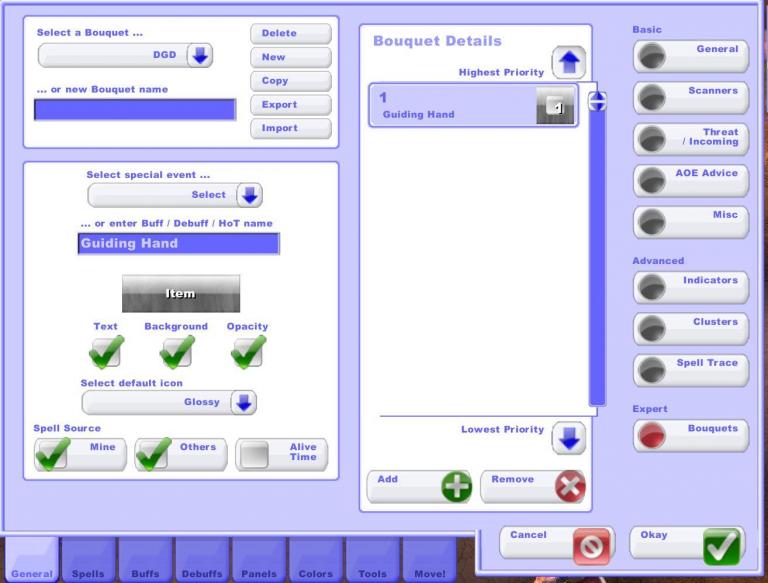Click the Lowest Priority down arrow icon
This screenshot has height=583, width=768.
[568, 439]
